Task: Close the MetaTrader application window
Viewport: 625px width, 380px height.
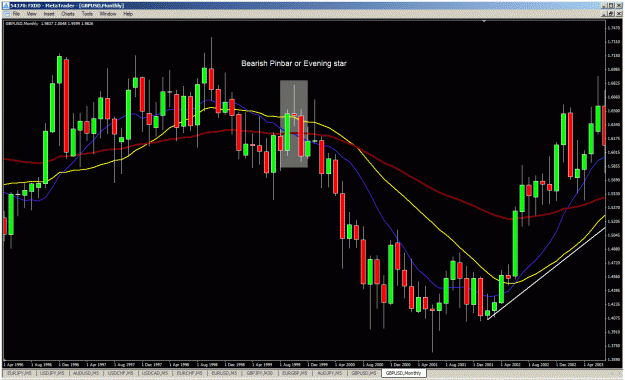Action: [619, 6]
